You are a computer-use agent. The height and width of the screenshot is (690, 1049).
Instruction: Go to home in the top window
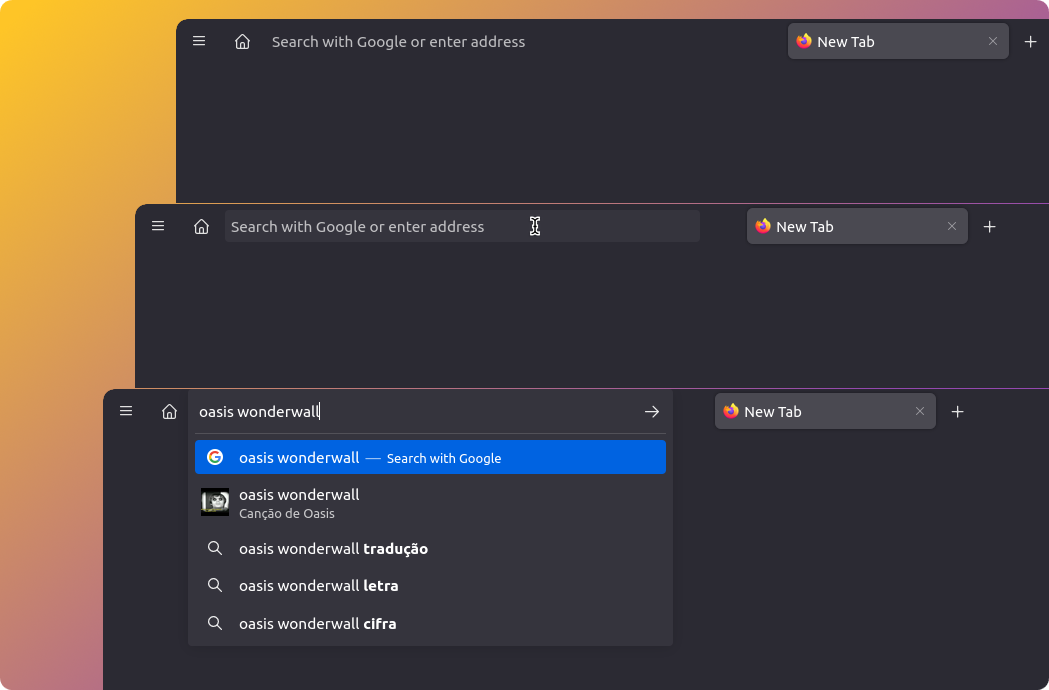tap(242, 41)
